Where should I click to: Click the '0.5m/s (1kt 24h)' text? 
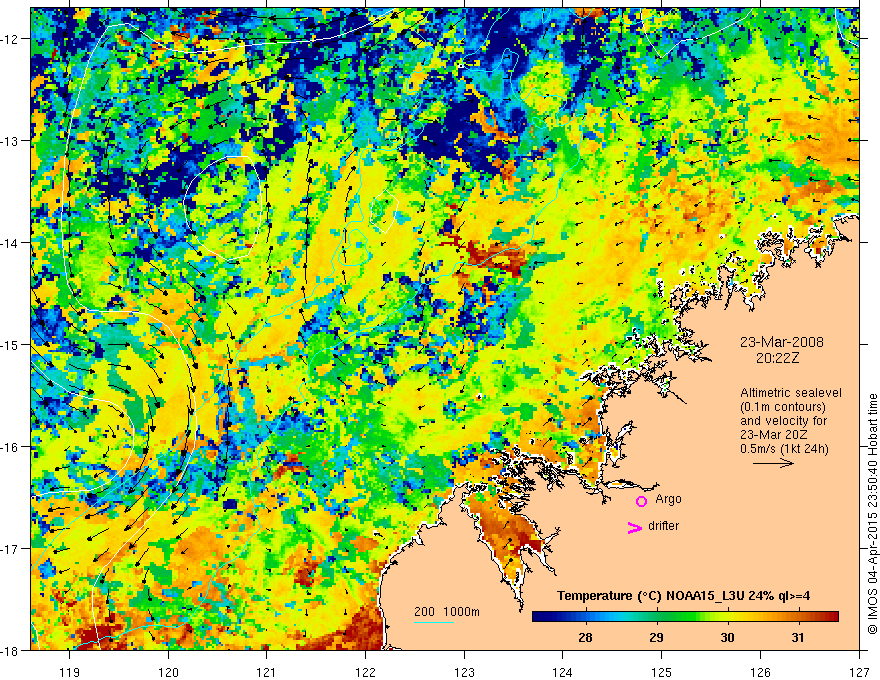tap(785, 449)
